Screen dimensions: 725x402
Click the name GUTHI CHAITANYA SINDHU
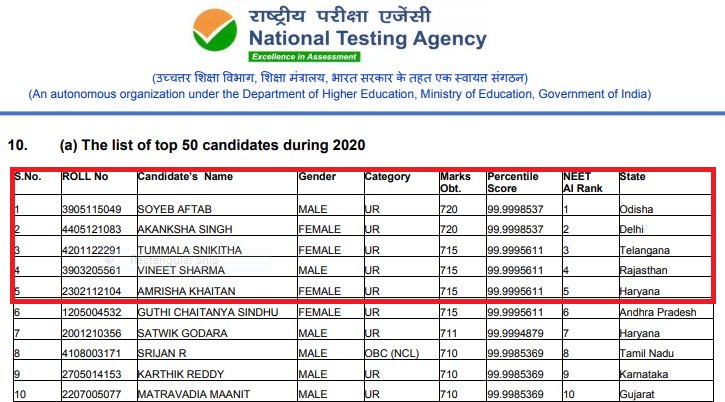click(x=208, y=312)
